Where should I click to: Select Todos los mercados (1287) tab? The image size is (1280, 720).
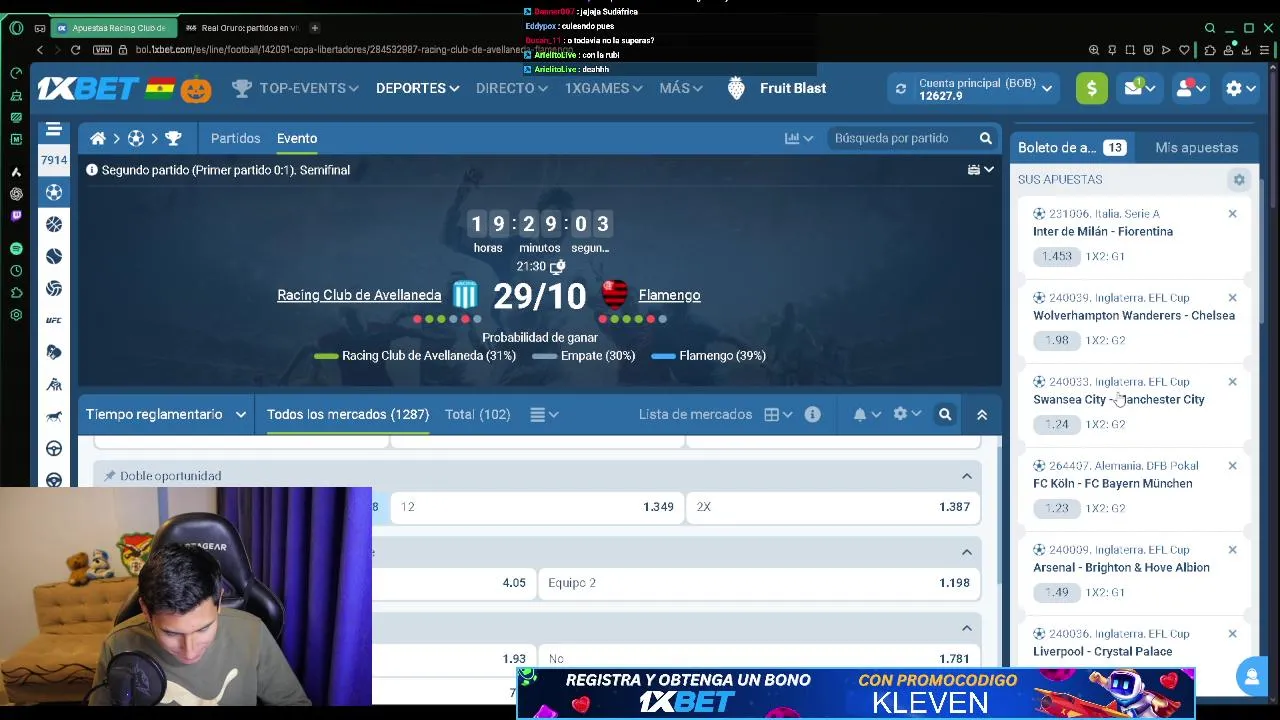(348, 414)
